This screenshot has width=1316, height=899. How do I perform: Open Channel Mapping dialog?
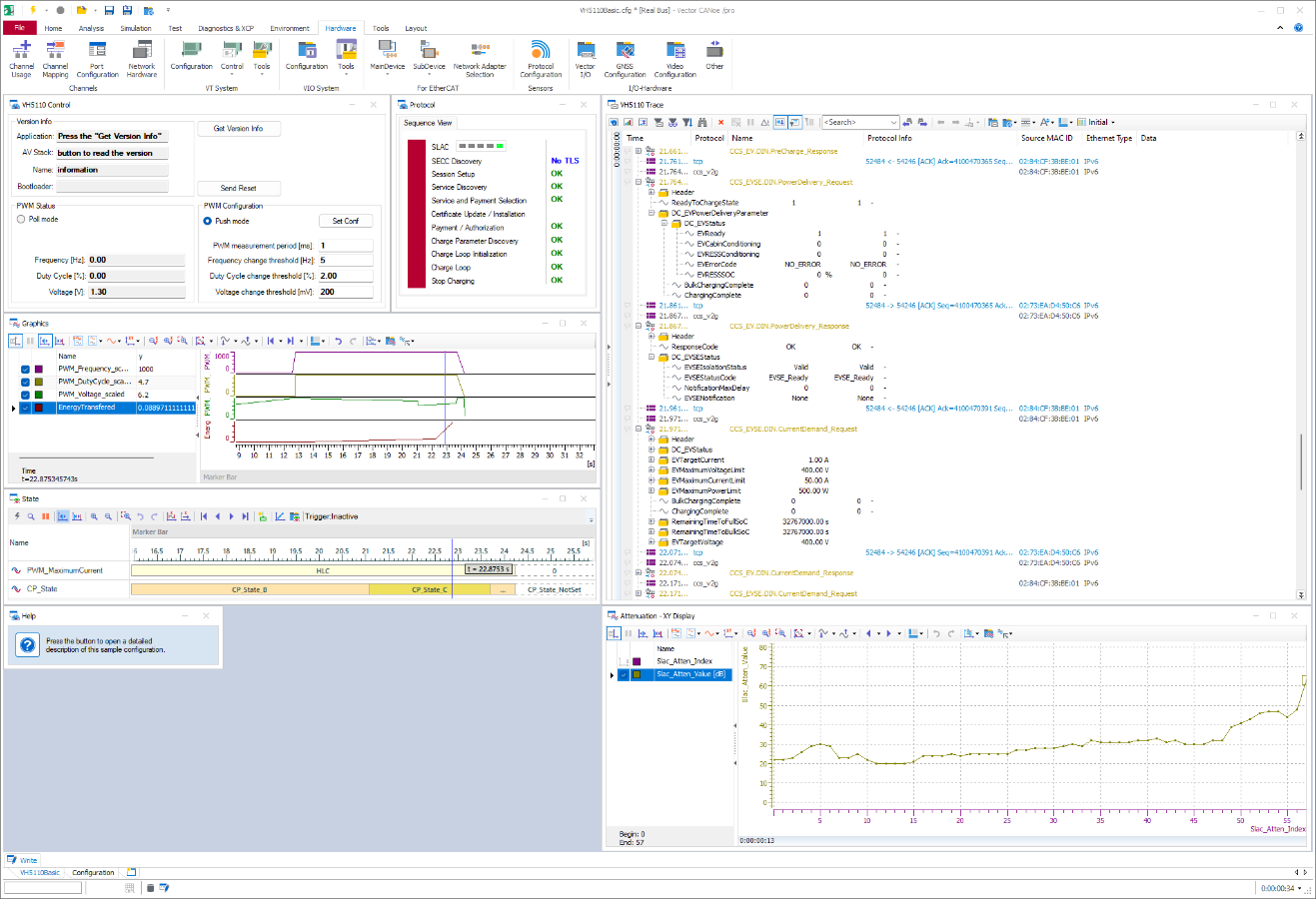pyautogui.click(x=55, y=60)
